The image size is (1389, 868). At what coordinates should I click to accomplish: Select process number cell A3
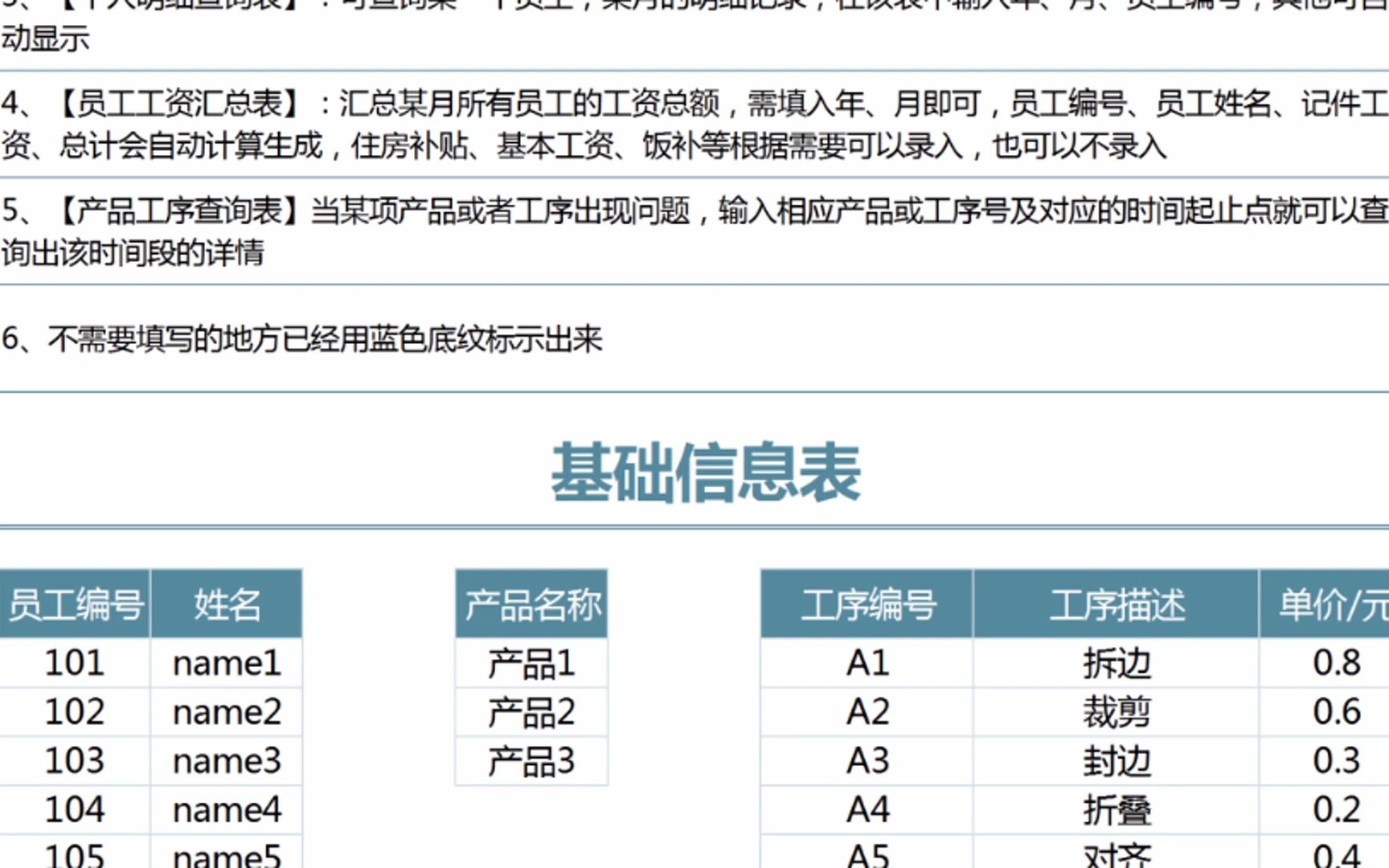[867, 761]
